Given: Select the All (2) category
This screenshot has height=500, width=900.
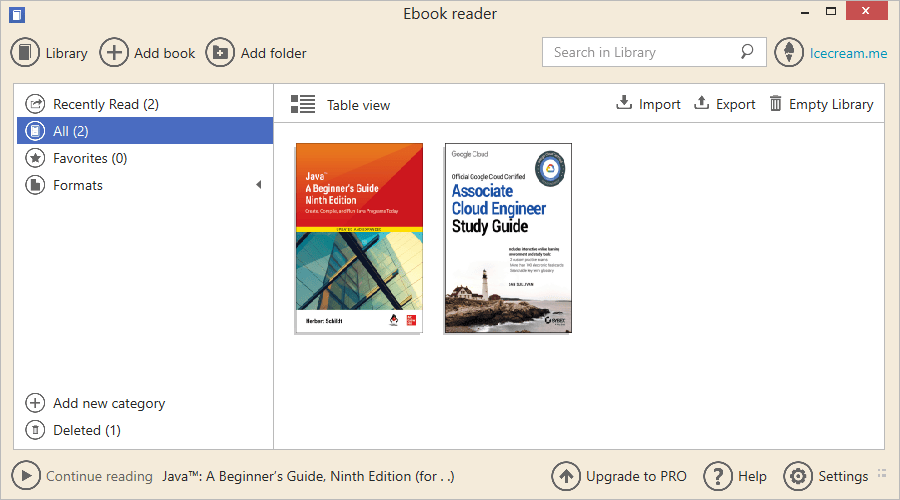Looking at the screenshot, I should [145, 131].
